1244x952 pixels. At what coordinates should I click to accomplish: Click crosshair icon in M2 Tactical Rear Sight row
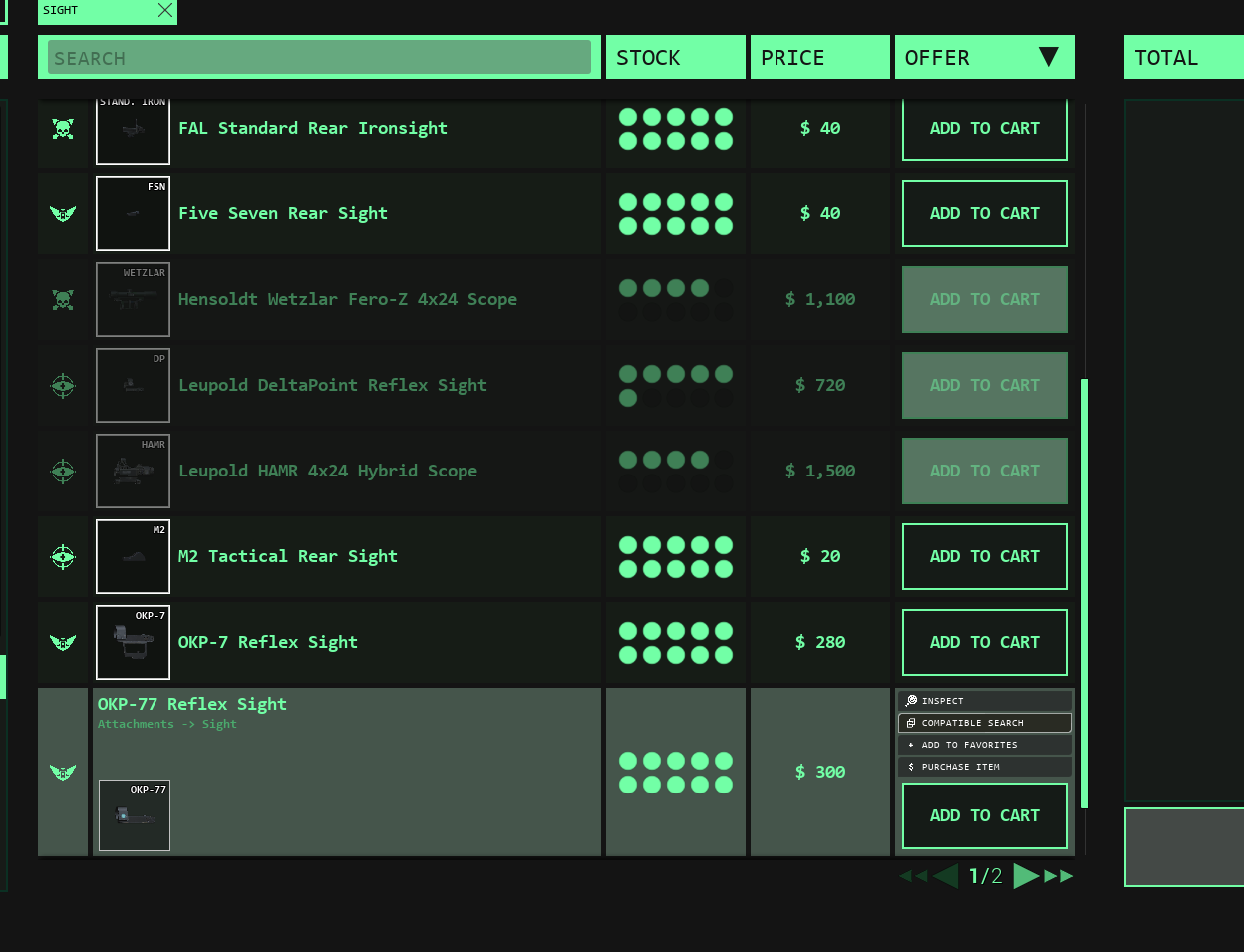63,556
